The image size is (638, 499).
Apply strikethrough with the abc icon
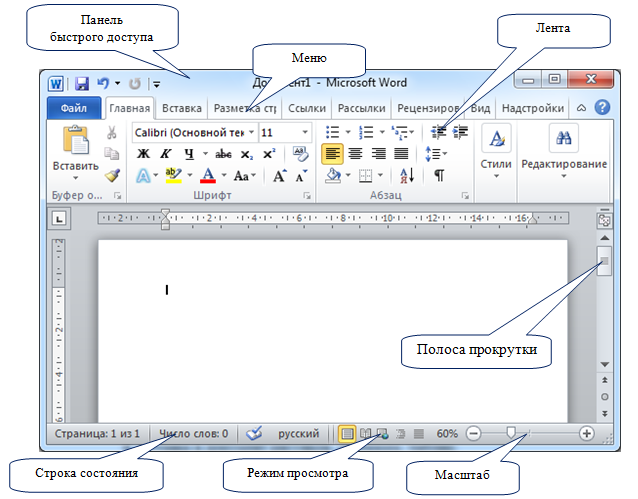(x=223, y=154)
